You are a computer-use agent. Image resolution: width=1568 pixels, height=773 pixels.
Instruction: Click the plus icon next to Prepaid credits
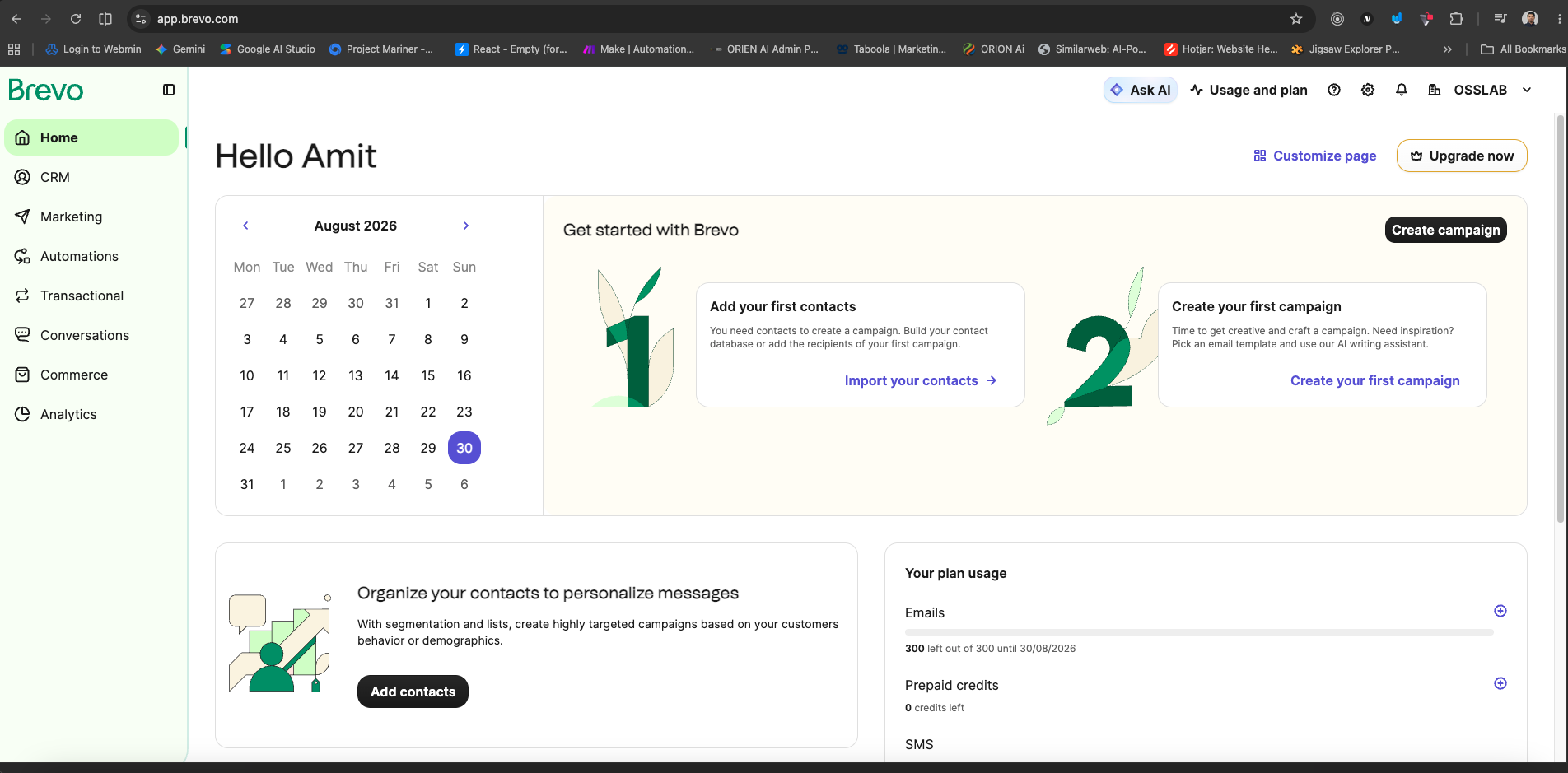tap(1500, 683)
